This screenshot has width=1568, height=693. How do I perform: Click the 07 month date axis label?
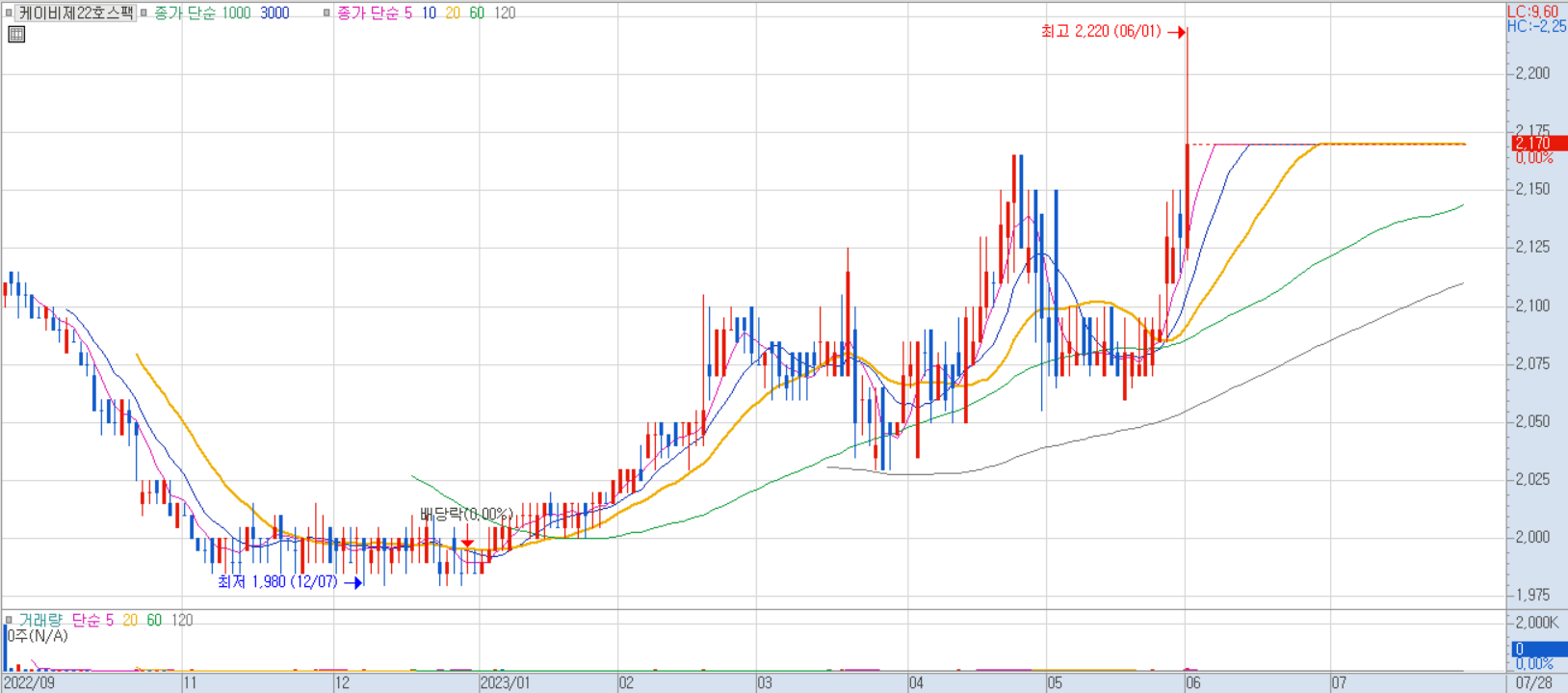coord(1339,683)
